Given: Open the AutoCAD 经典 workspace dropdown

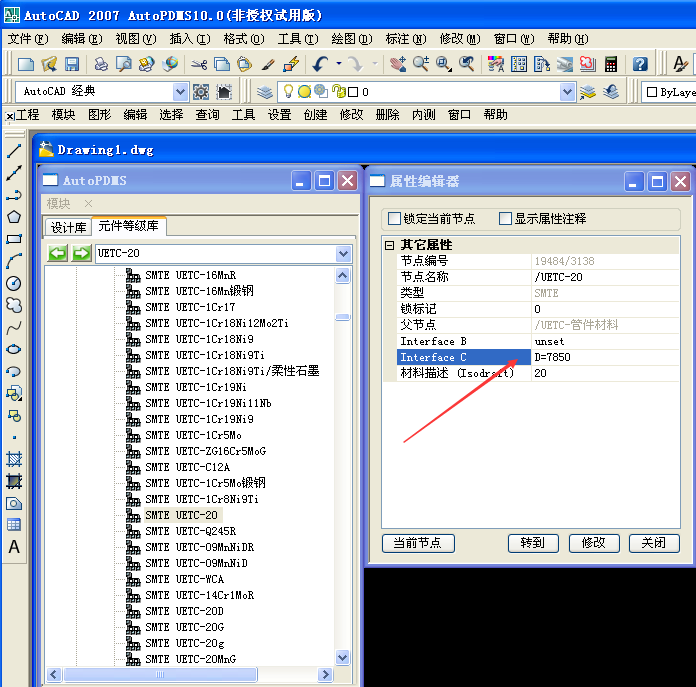Looking at the screenshot, I should [x=180, y=92].
